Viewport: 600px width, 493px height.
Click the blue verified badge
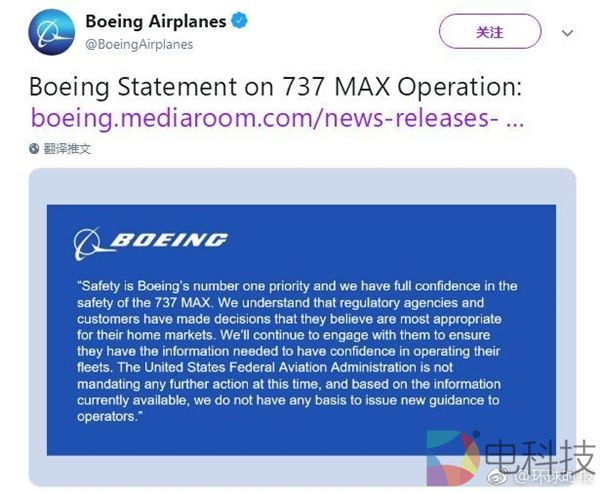(x=240, y=21)
